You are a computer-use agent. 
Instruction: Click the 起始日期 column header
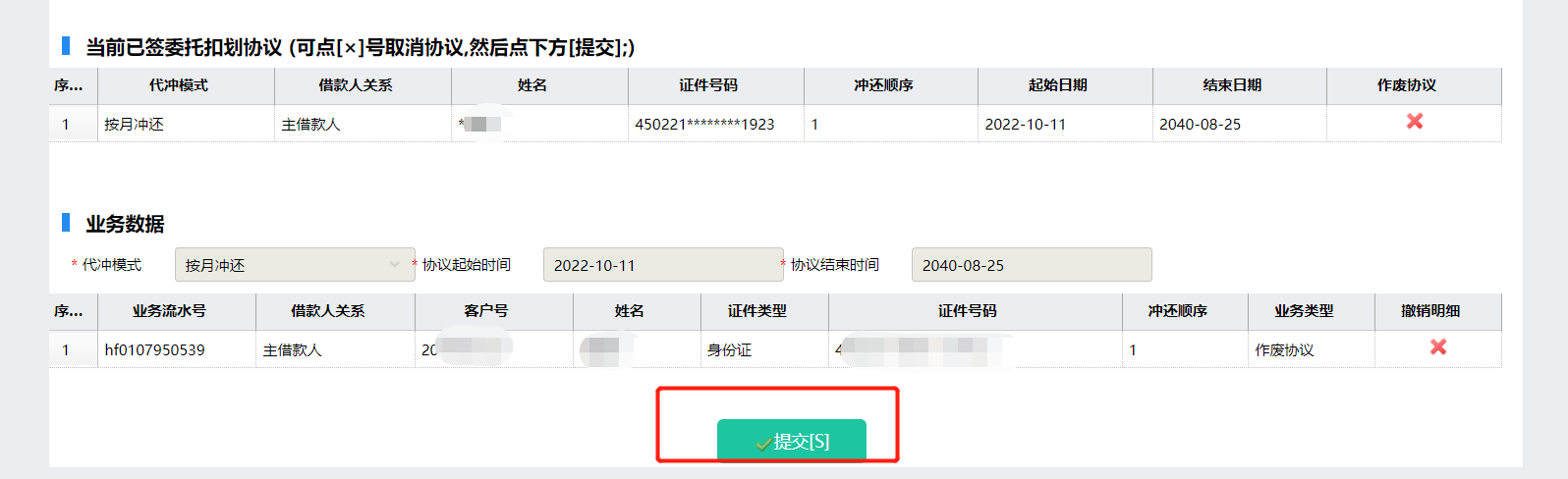(x=1057, y=85)
